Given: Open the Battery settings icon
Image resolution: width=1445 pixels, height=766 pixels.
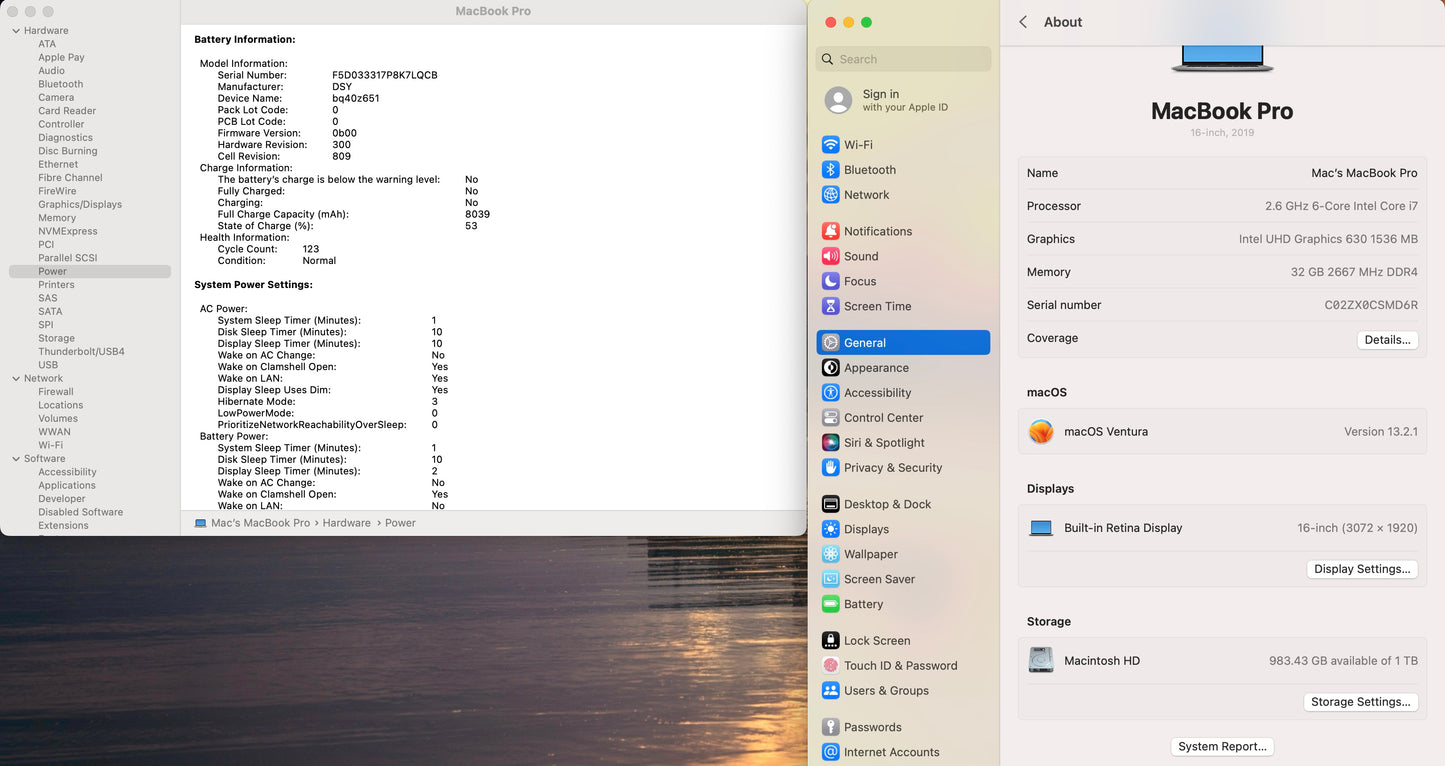Looking at the screenshot, I should [x=830, y=604].
